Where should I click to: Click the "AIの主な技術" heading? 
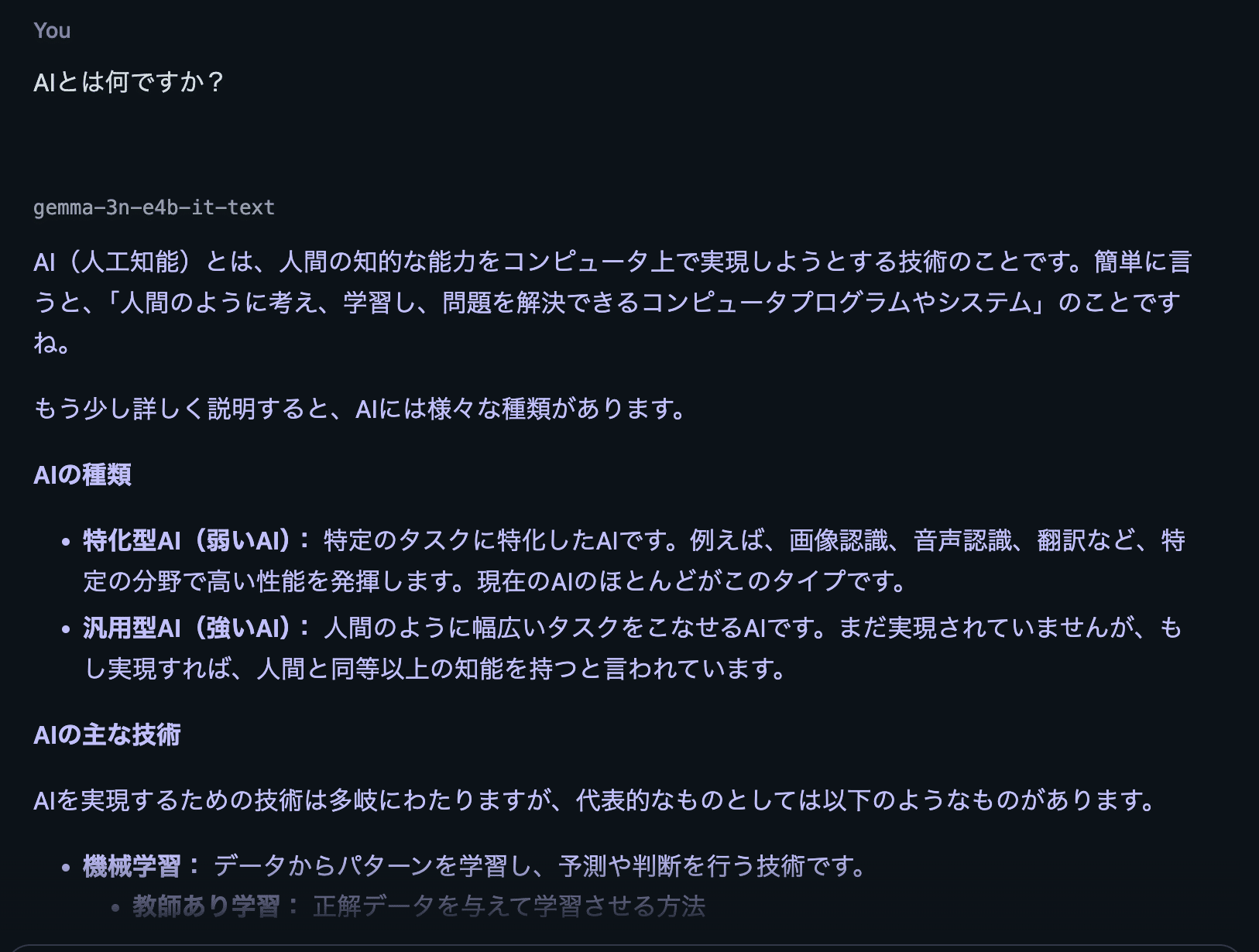[x=107, y=735]
